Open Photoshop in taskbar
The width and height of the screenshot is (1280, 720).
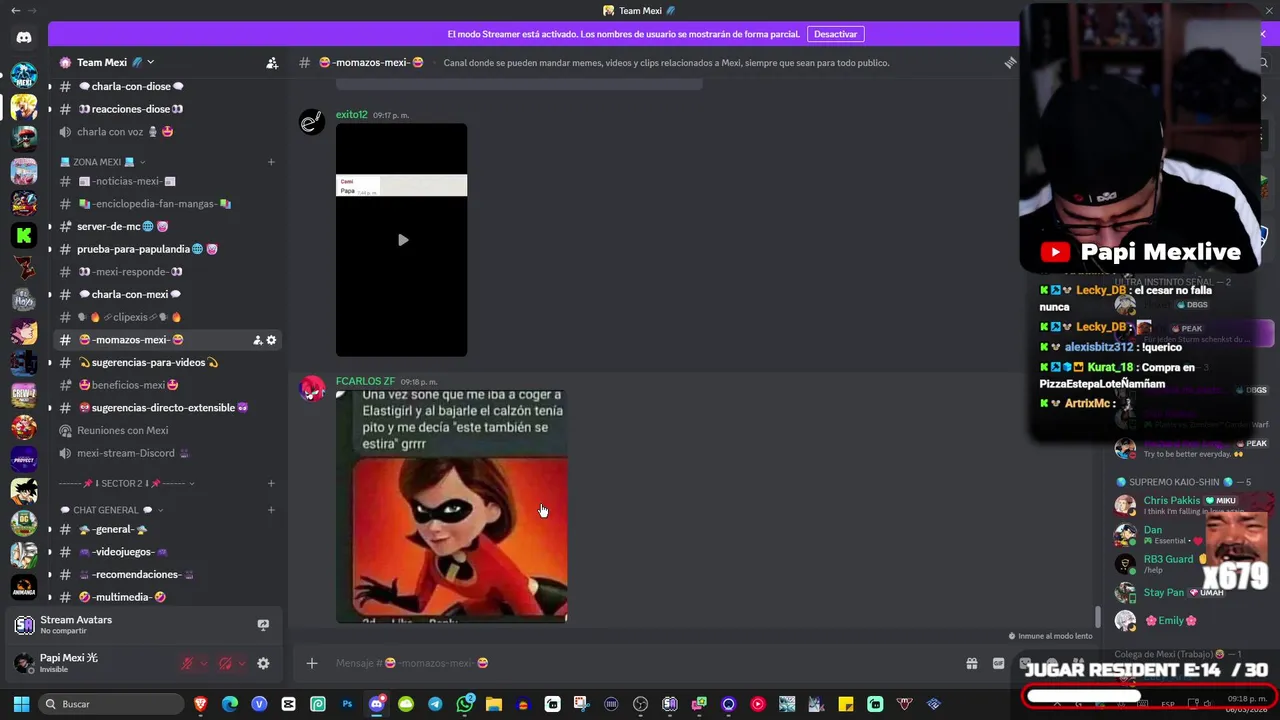347,704
